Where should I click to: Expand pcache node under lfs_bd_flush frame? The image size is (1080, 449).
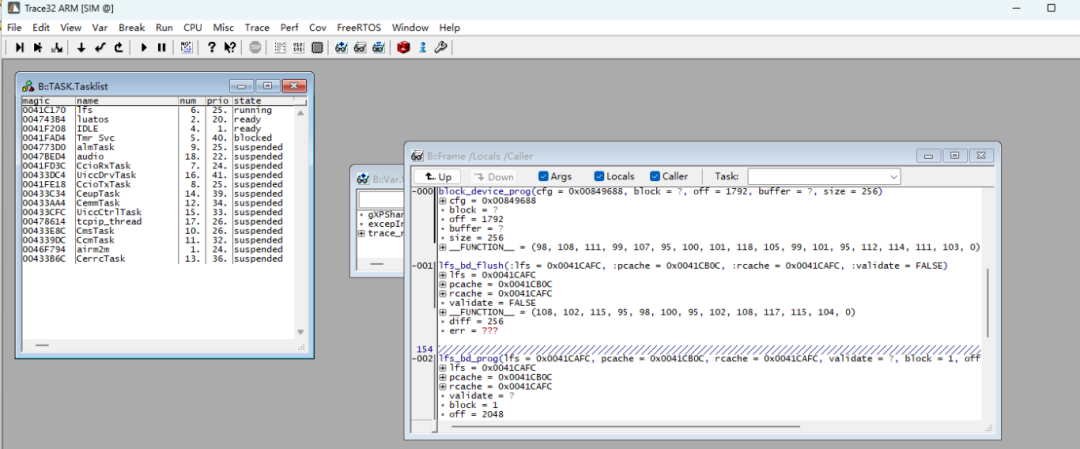pos(442,284)
